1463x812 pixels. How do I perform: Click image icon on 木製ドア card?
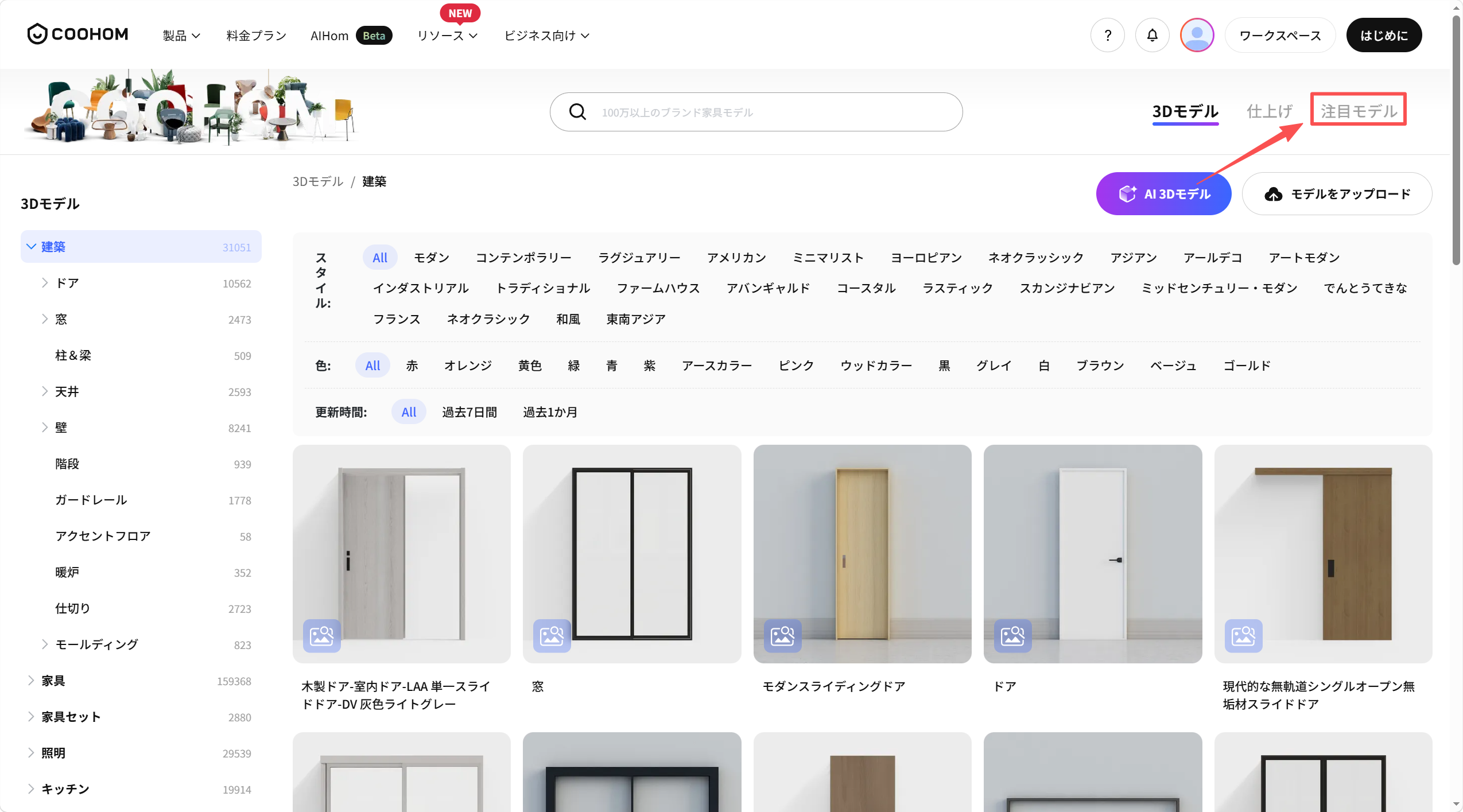(x=322, y=636)
